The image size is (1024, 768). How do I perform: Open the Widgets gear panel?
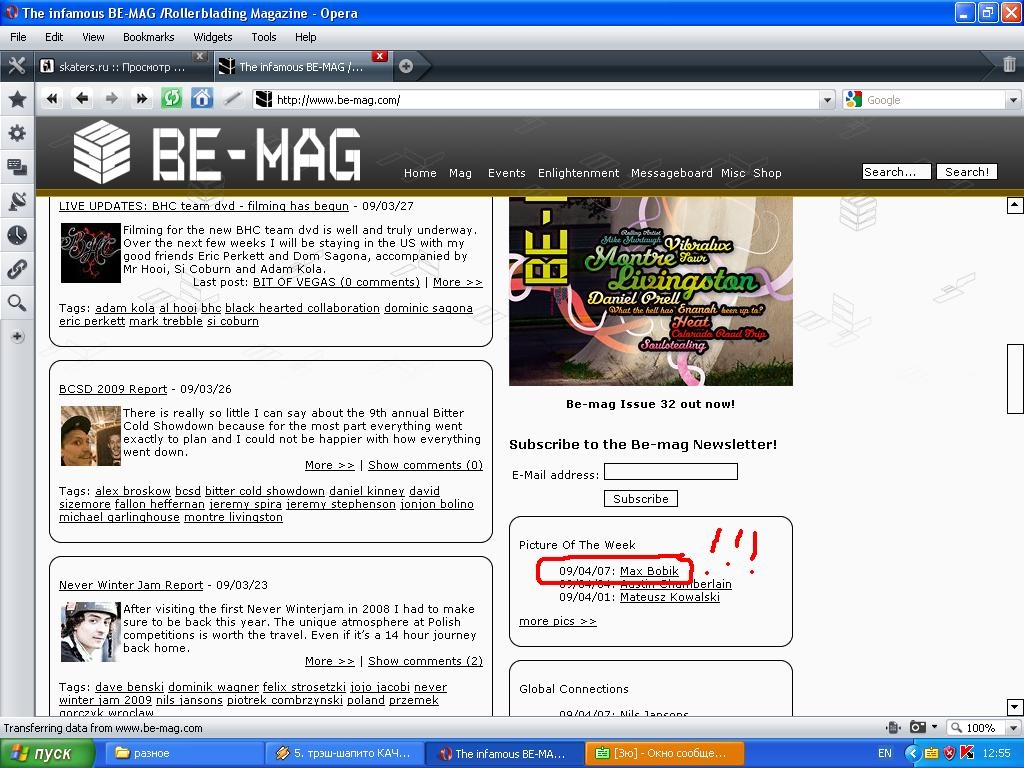pos(17,133)
